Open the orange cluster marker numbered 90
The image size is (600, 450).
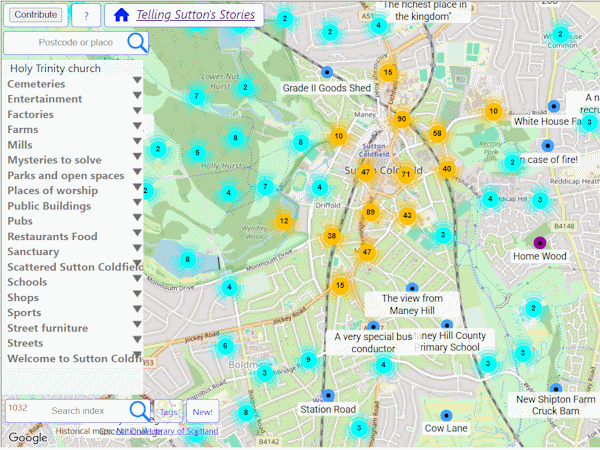[x=401, y=119]
